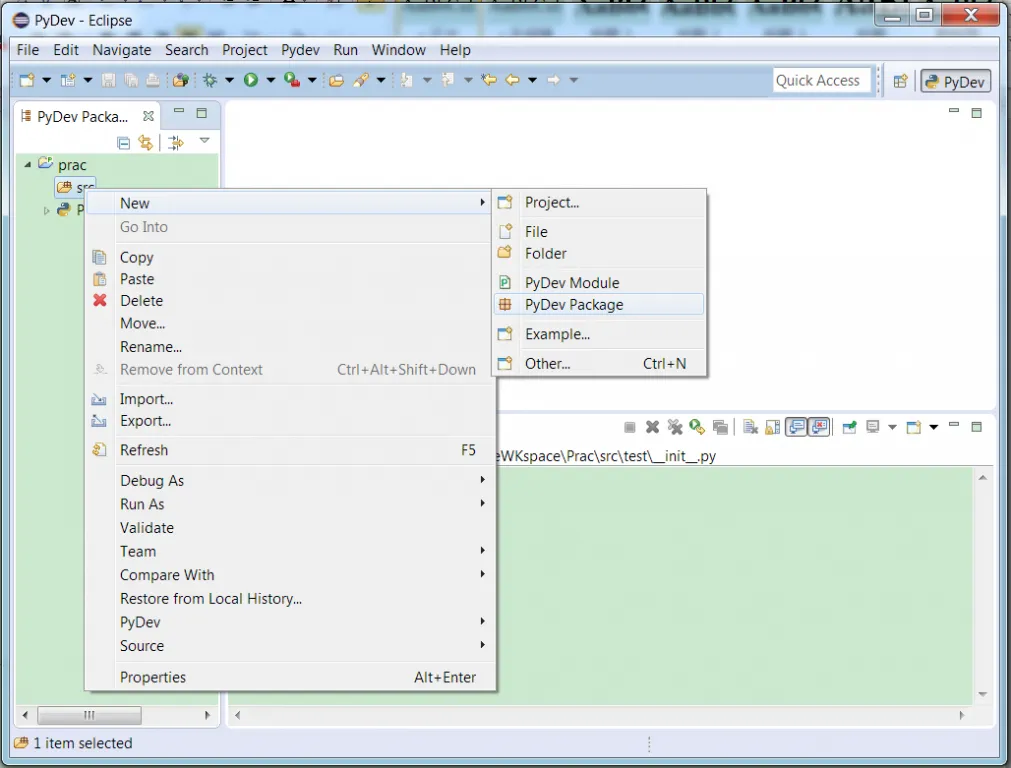
Task: Toggle Show Console on standard error change
Action: pos(820,427)
